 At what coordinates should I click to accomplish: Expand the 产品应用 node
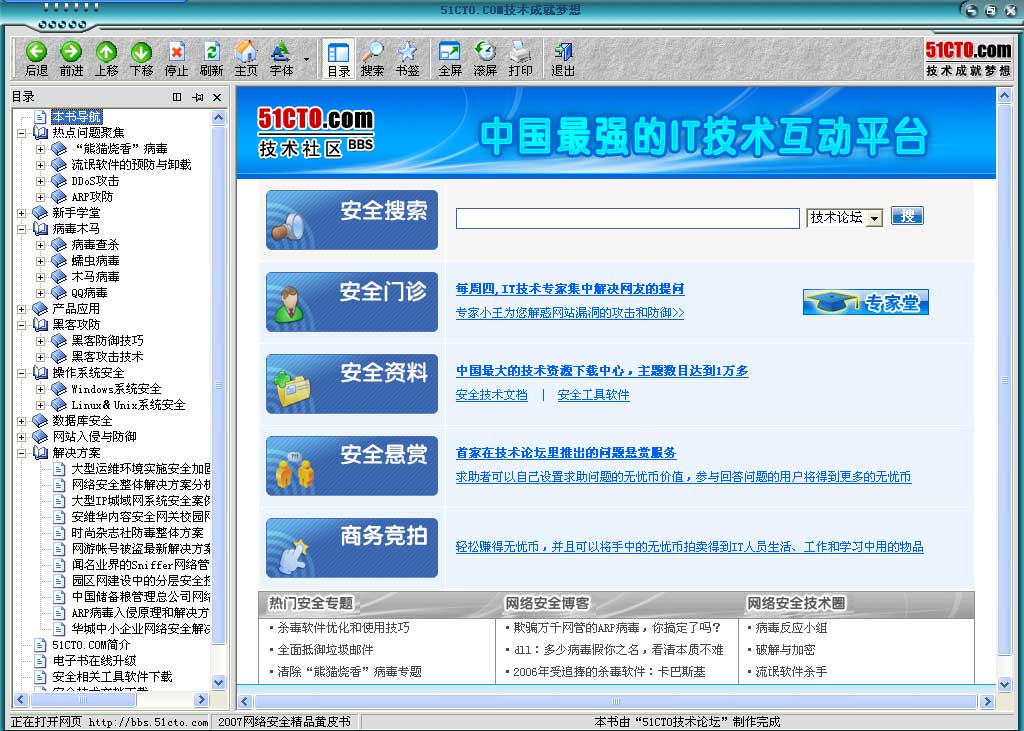[x=22, y=309]
